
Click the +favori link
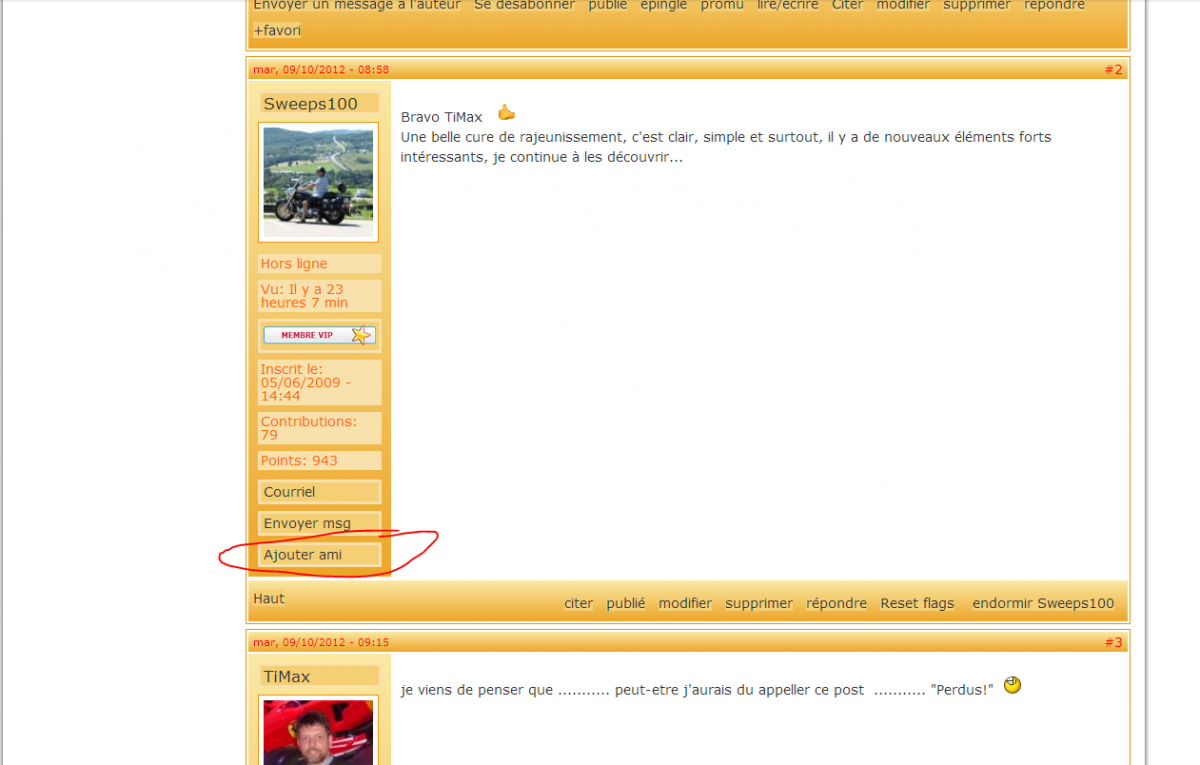point(277,30)
